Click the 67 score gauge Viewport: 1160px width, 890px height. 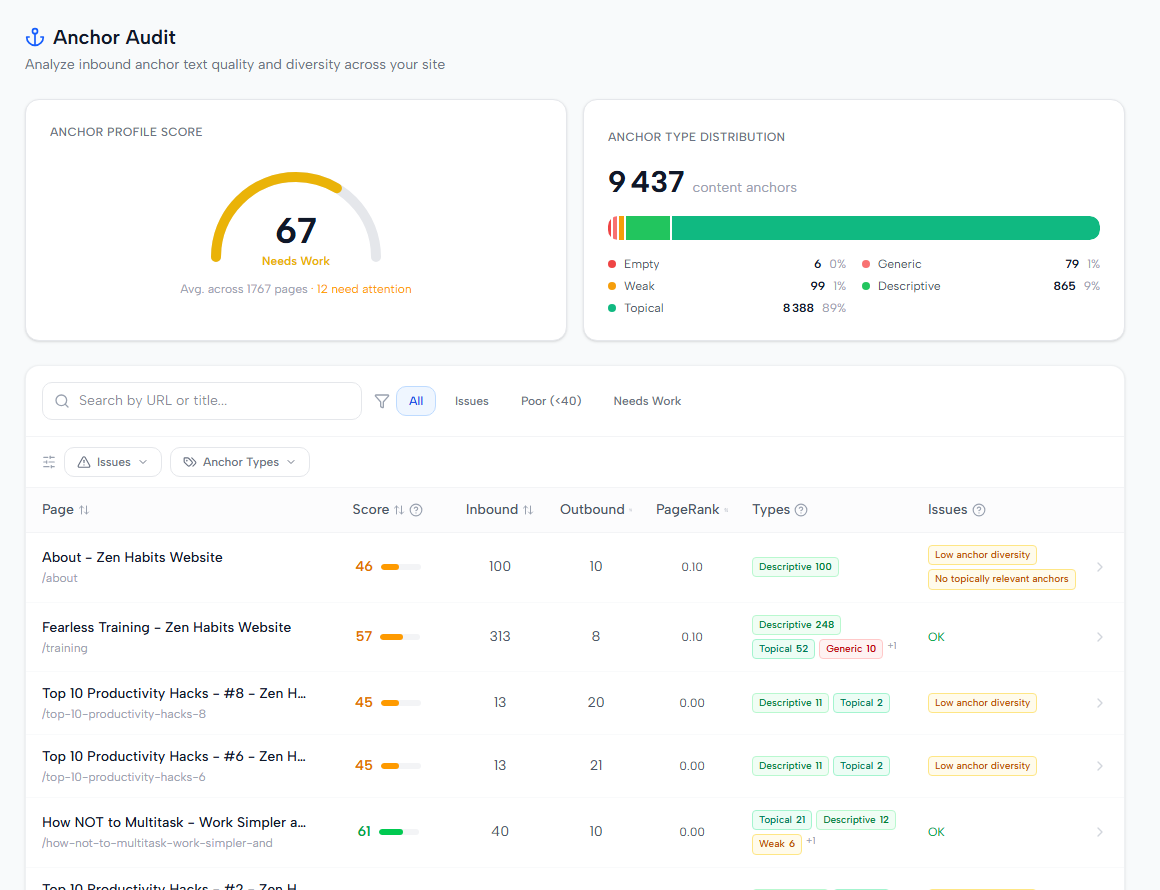click(296, 220)
